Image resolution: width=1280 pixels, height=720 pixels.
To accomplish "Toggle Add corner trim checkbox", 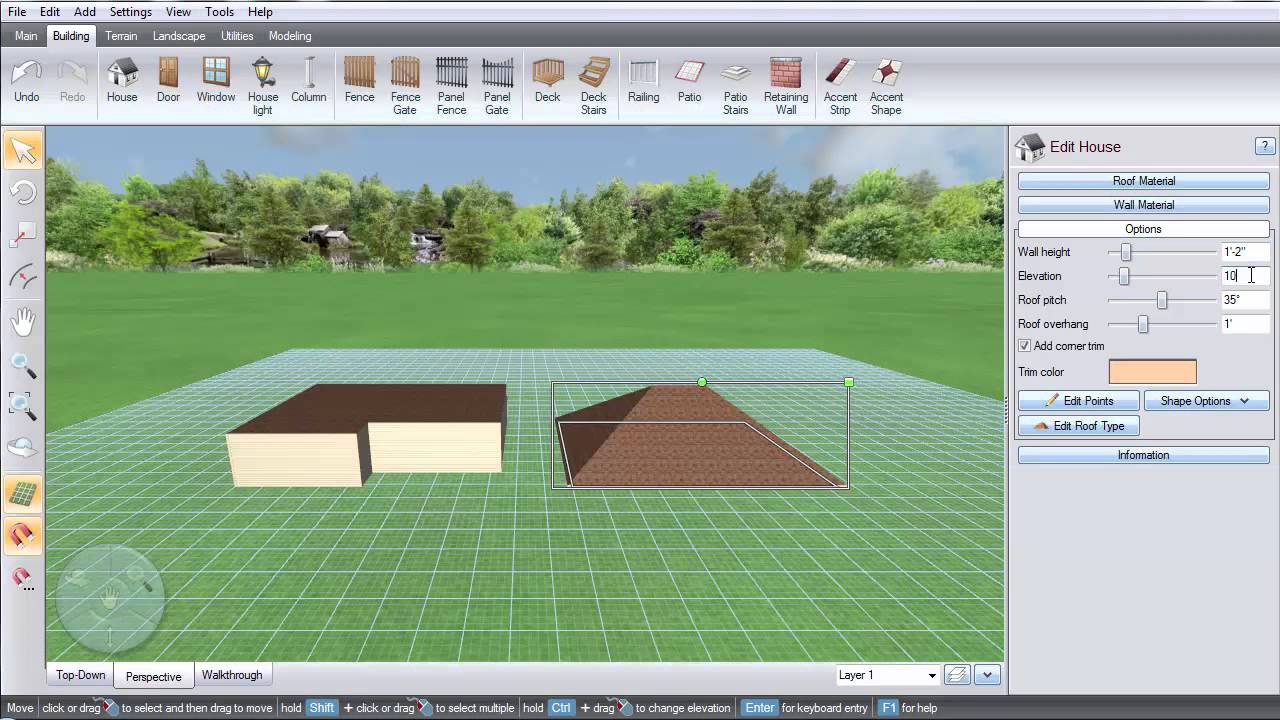I will [x=1024, y=346].
